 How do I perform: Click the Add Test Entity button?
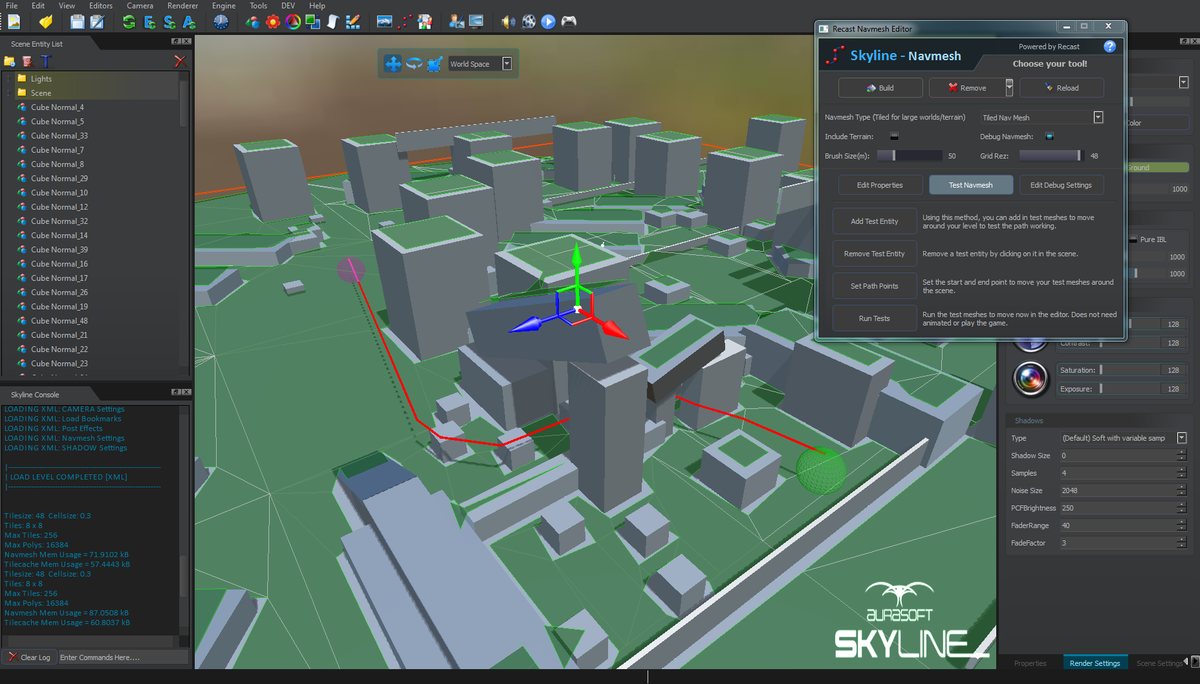click(x=874, y=222)
